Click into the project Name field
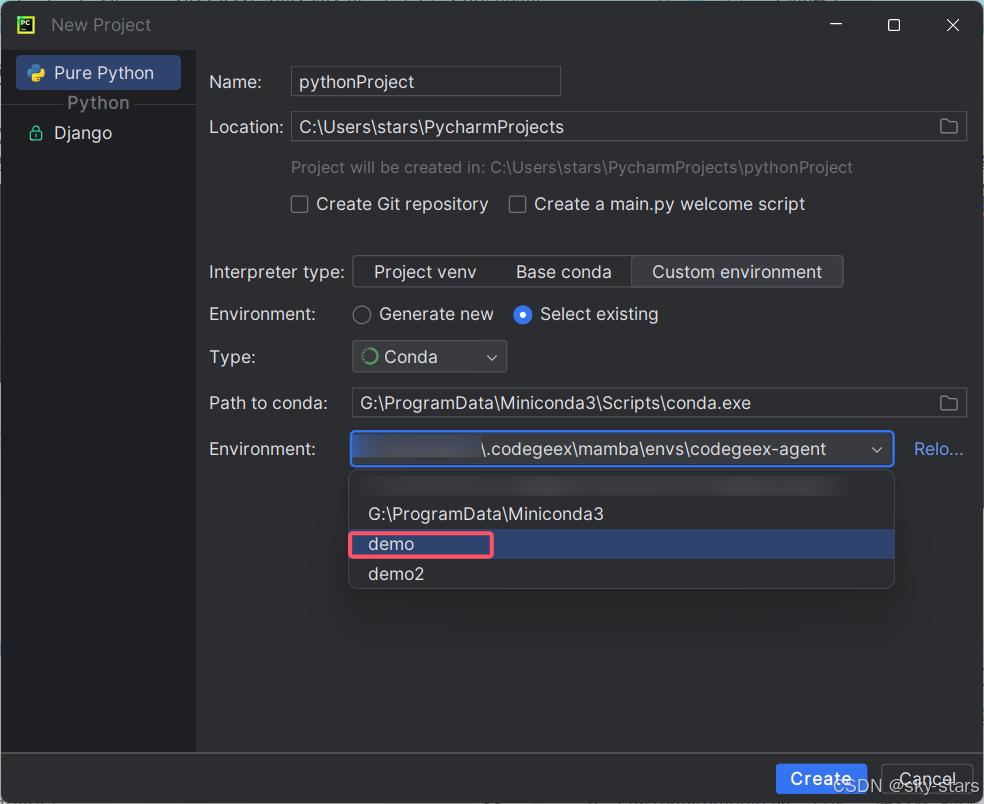Viewport: 984px width, 804px height. [x=425, y=82]
